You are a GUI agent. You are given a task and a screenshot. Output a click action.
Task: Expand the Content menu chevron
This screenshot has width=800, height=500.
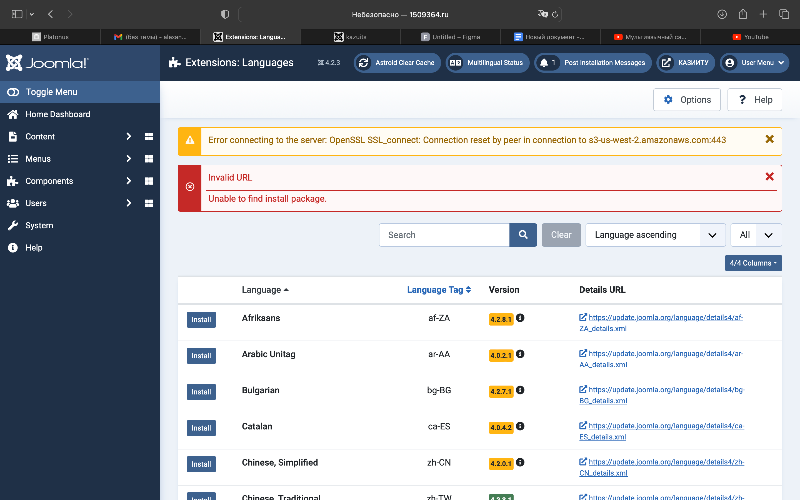click(x=129, y=137)
